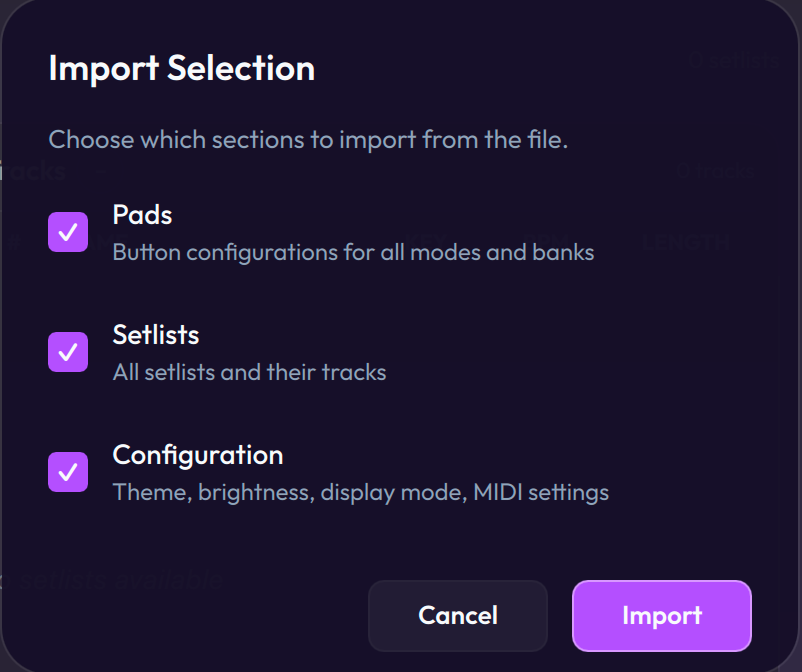Click the Pads section label
802x672 pixels.
(142, 215)
